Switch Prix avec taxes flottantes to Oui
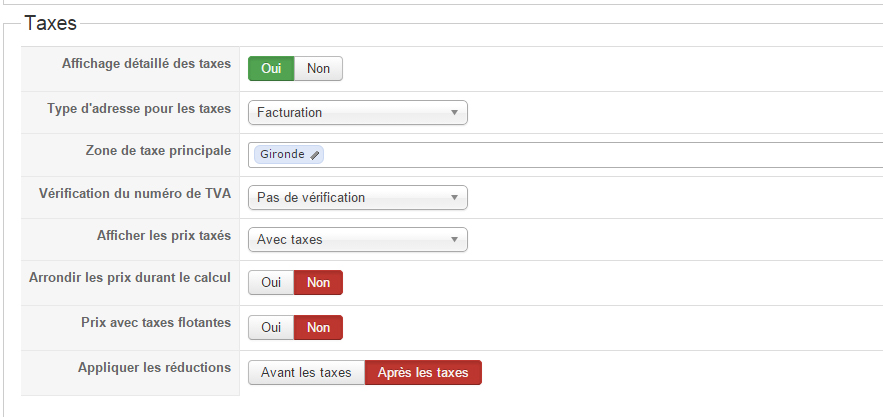 click(271, 327)
